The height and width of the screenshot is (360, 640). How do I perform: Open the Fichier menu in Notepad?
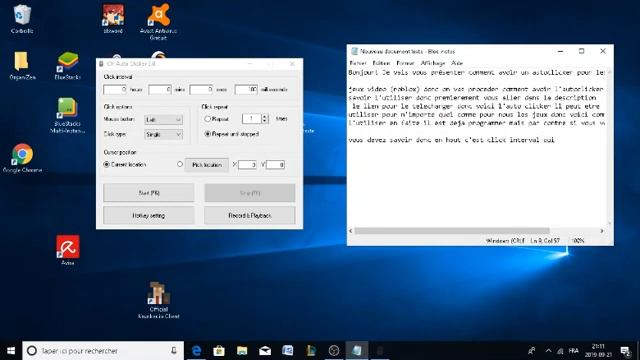[x=358, y=63]
